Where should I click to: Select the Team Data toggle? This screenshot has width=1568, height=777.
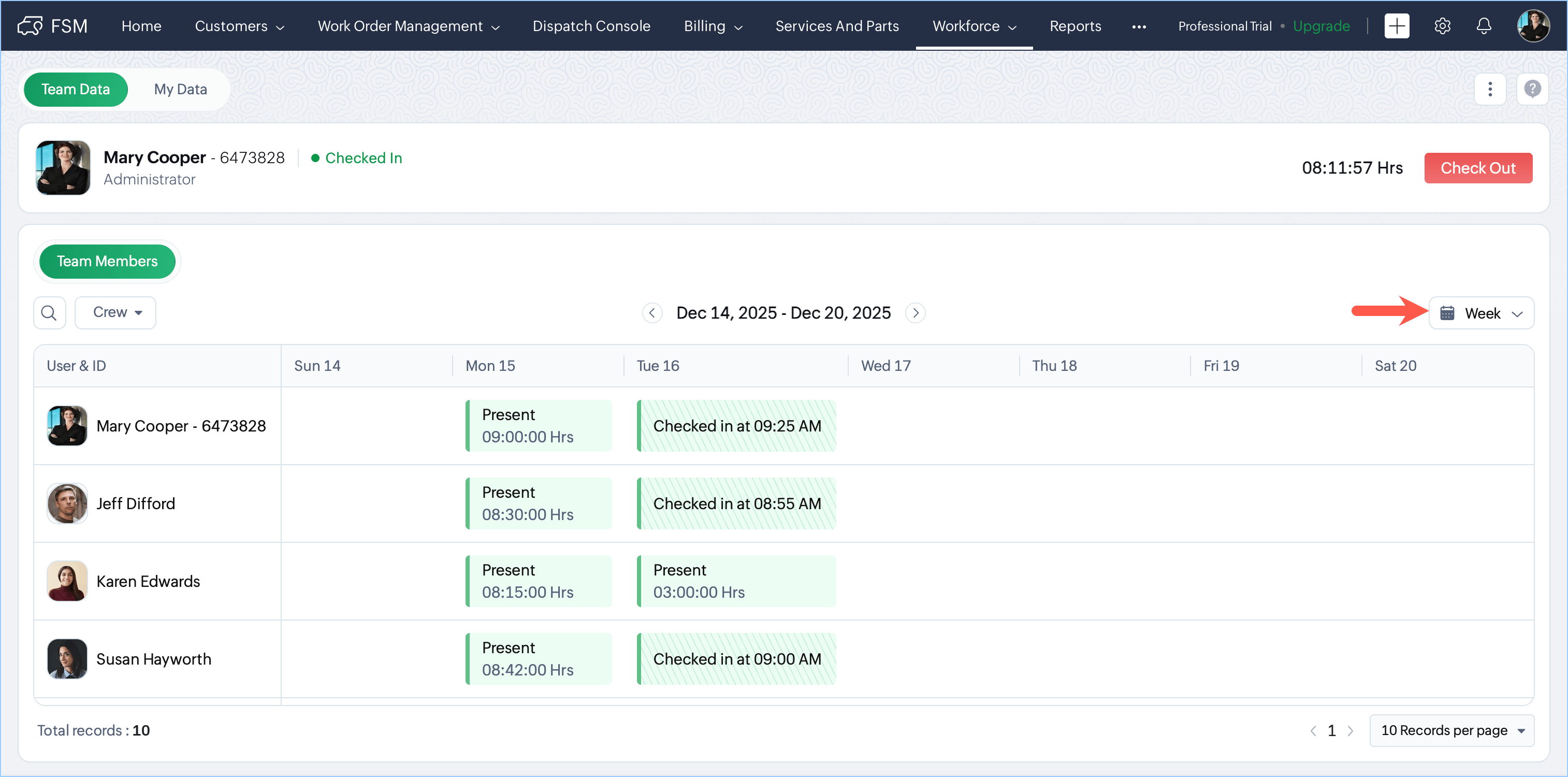click(x=76, y=89)
